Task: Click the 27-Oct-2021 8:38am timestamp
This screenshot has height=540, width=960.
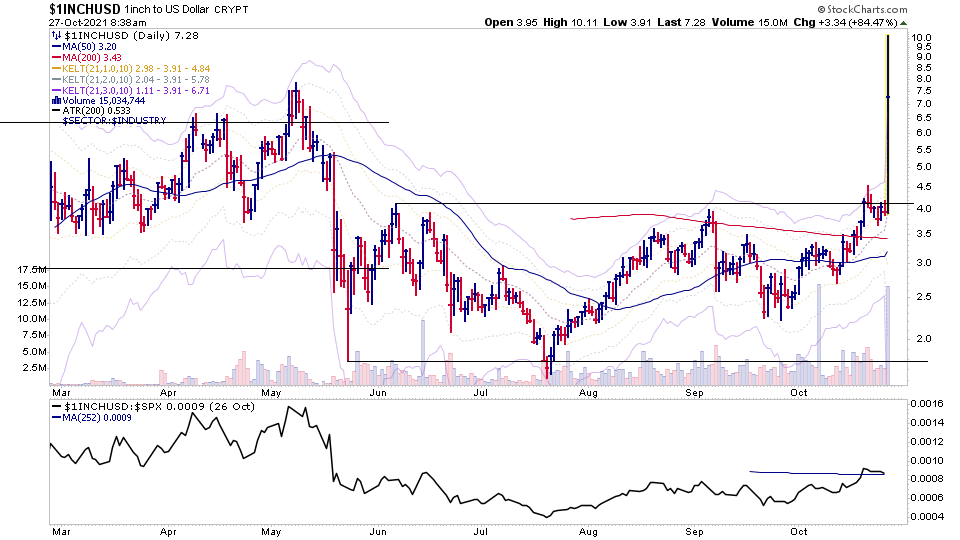Action: [97, 23]
